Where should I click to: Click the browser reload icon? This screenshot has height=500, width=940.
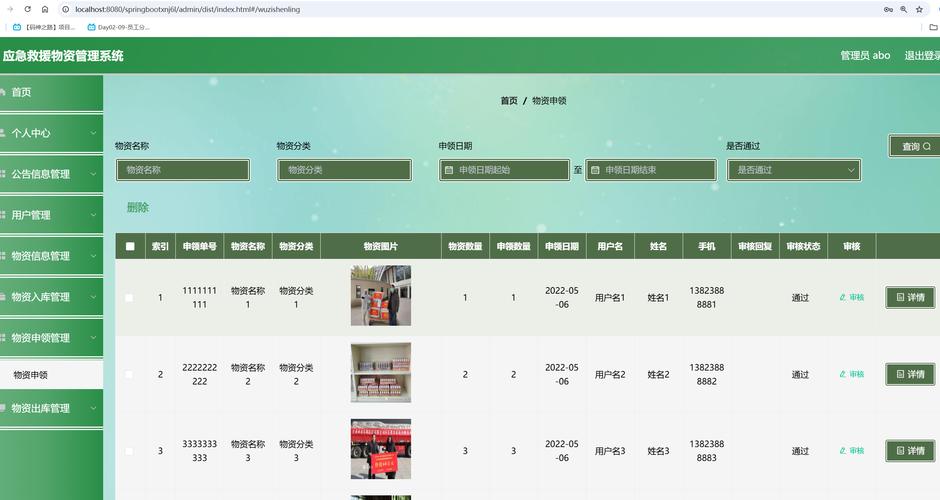point(28,10)
